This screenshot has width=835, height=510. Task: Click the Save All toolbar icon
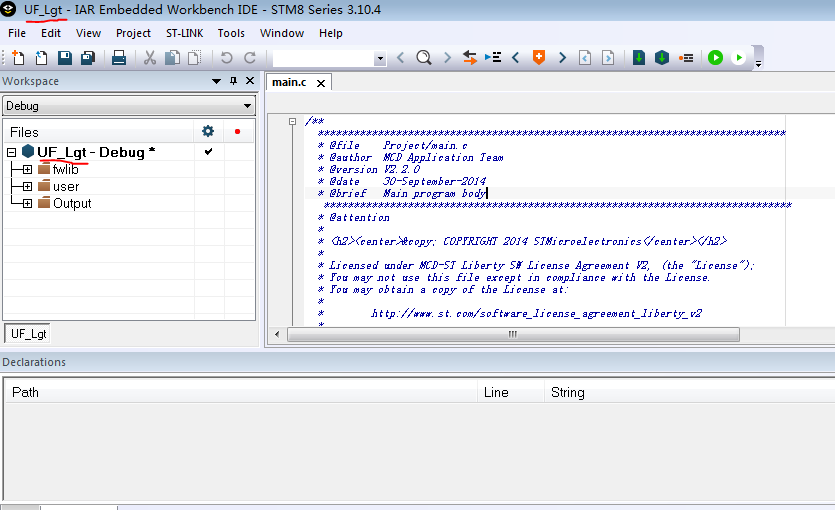[x=88, y=57]
